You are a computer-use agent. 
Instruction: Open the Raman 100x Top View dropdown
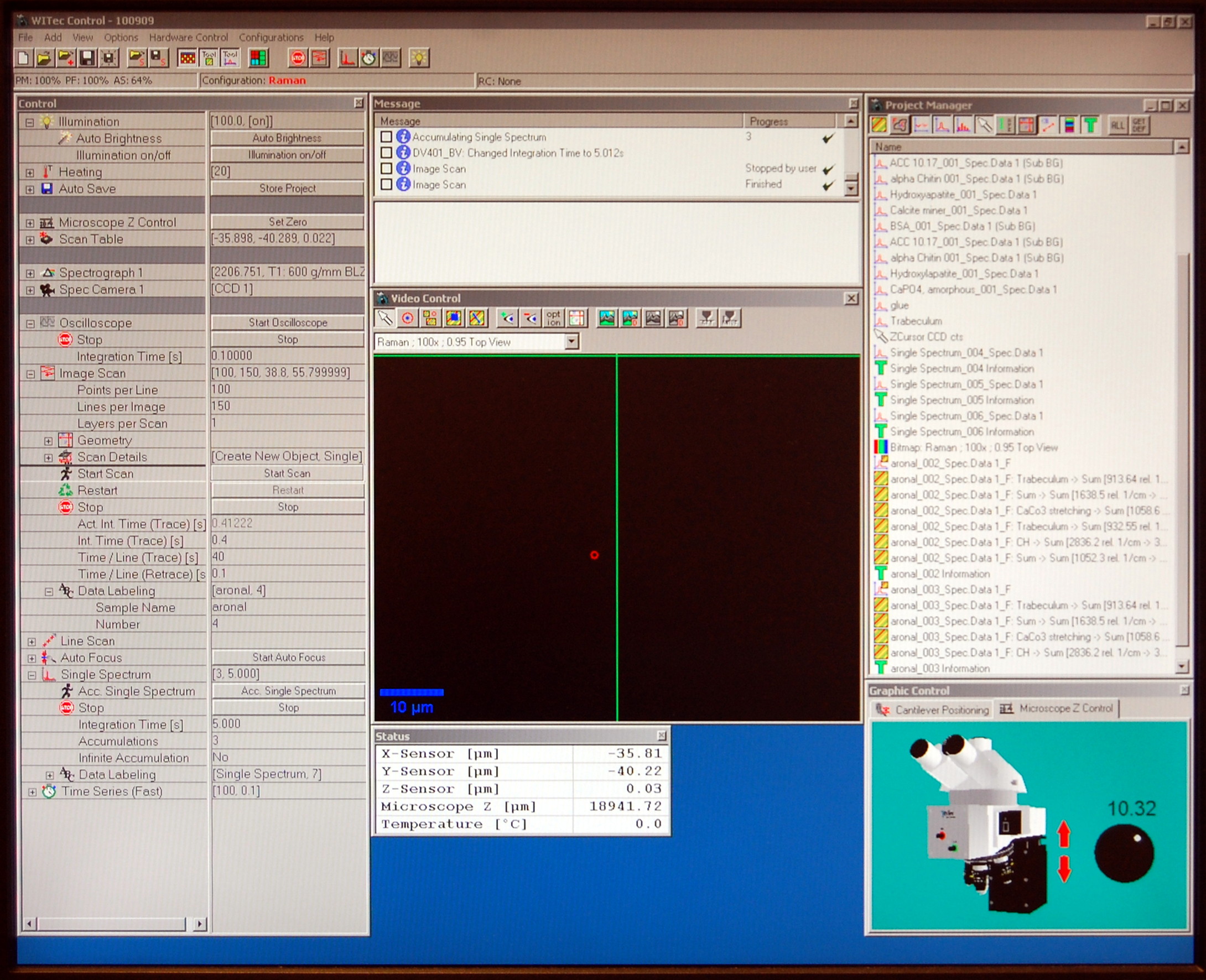tap(572, 342)
